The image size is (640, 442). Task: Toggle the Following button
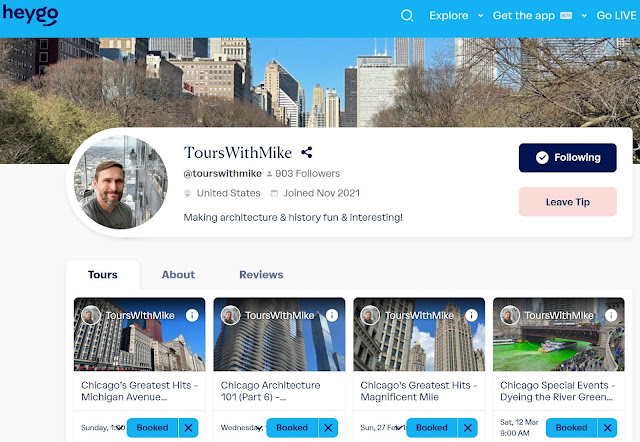click(567, 158)
